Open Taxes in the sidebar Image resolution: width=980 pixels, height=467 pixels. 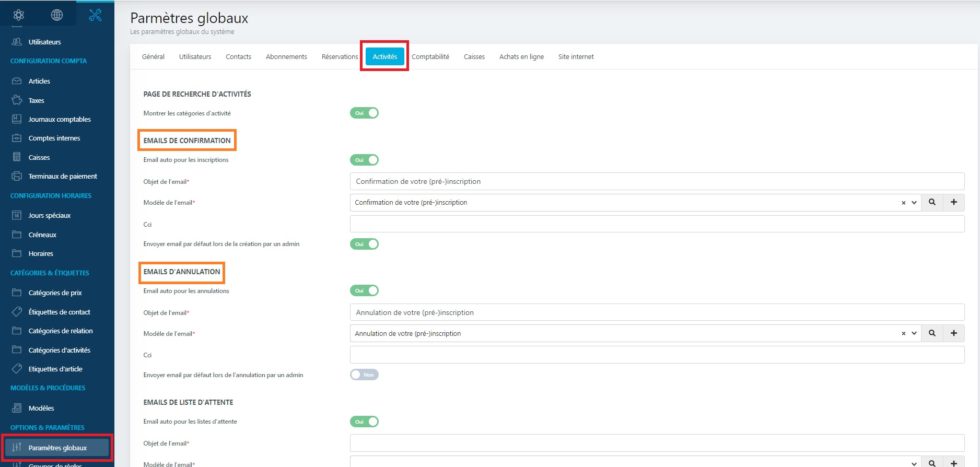coord(36,100)
